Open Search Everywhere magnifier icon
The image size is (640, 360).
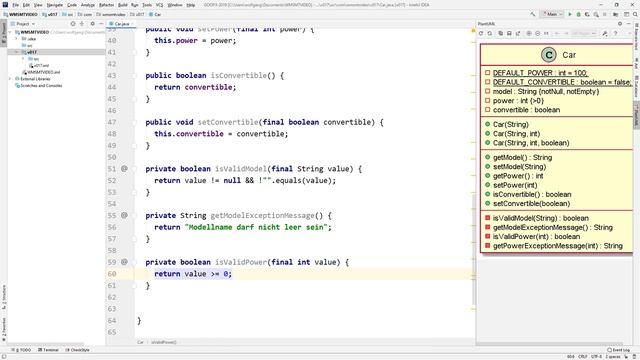pos(635,14)
